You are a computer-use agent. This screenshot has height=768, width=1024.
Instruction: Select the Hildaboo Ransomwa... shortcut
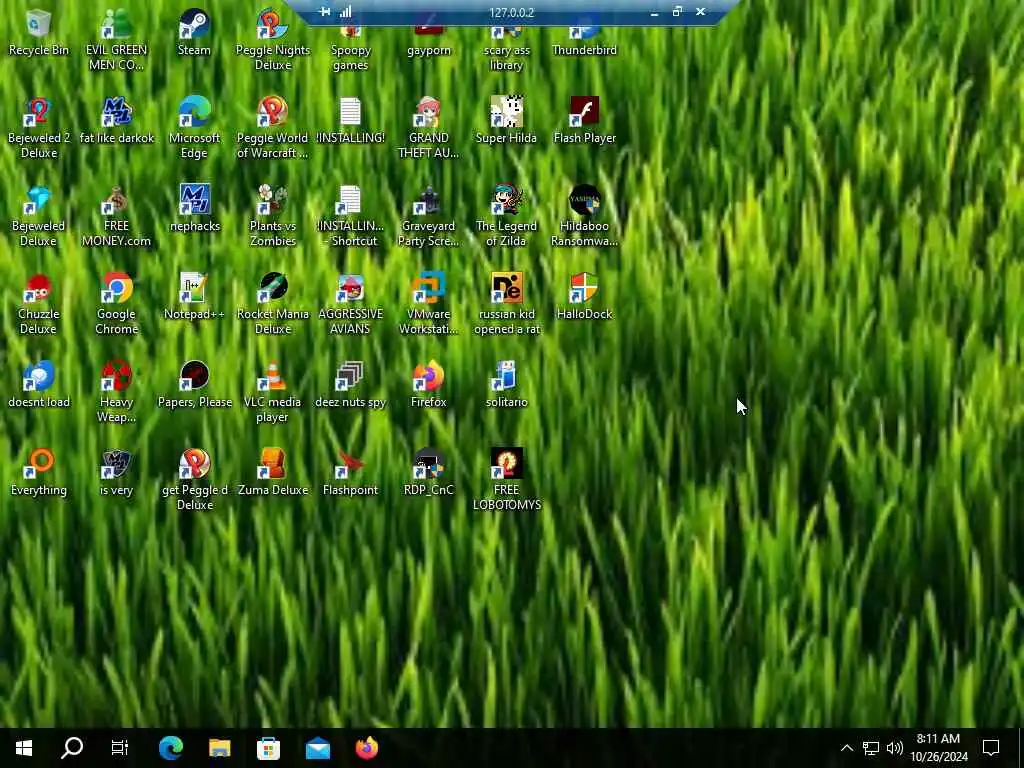[584, 216]
